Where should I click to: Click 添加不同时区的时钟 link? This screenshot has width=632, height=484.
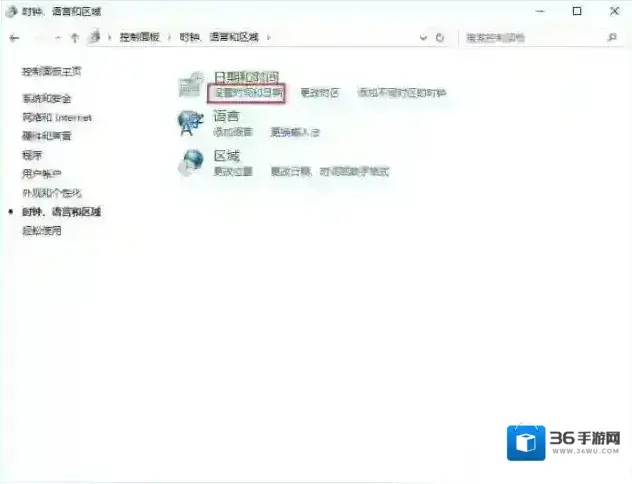point(402,93)
